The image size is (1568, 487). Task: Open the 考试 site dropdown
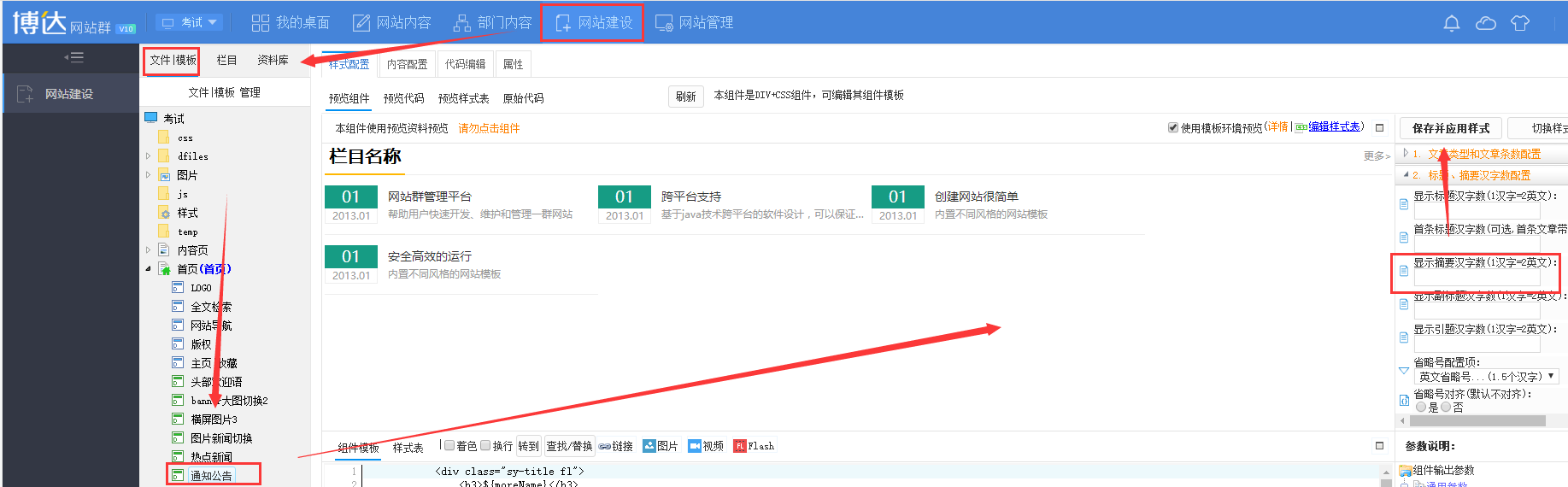pyautogui.click(x=190, y=22)
